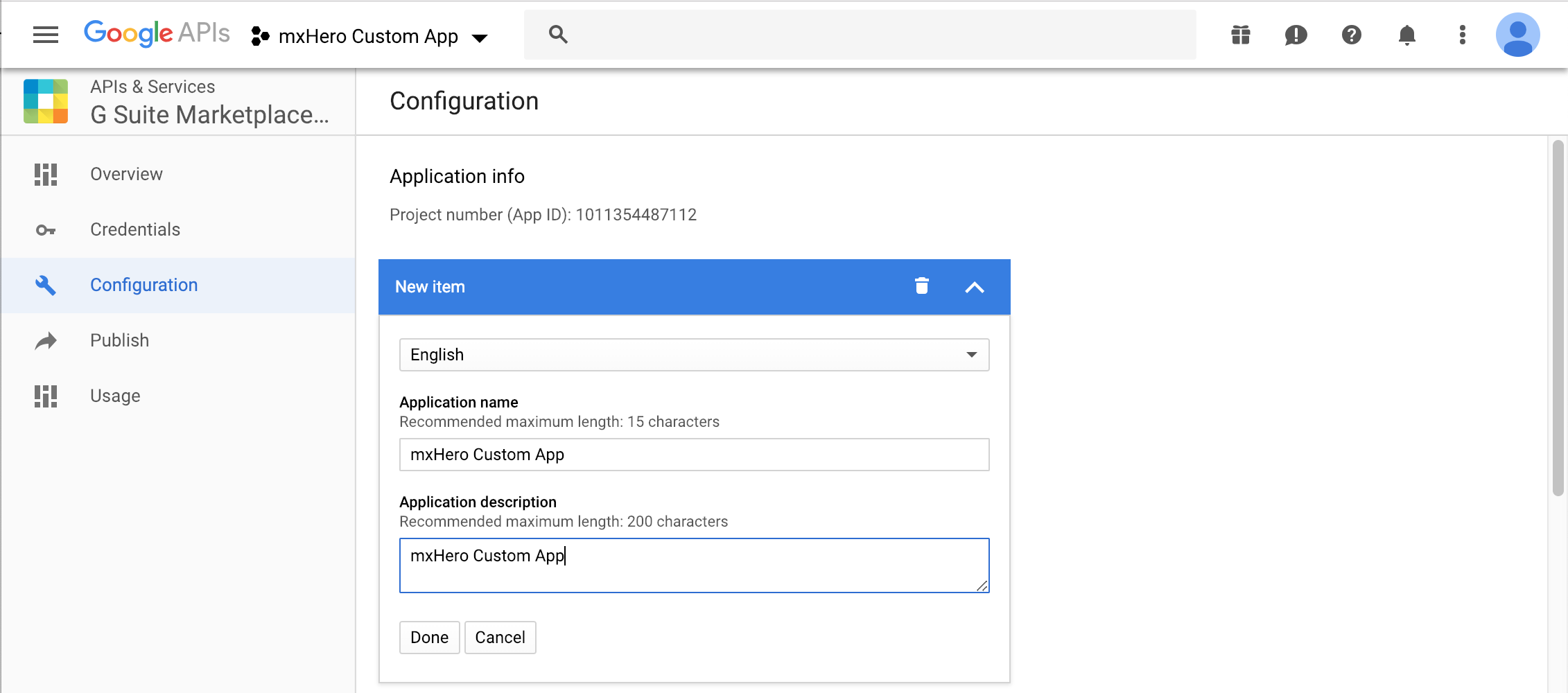Go to Publish in sidebar
Image resolution: width=1568 pixels, height=693 pixels.
[120, 340]
